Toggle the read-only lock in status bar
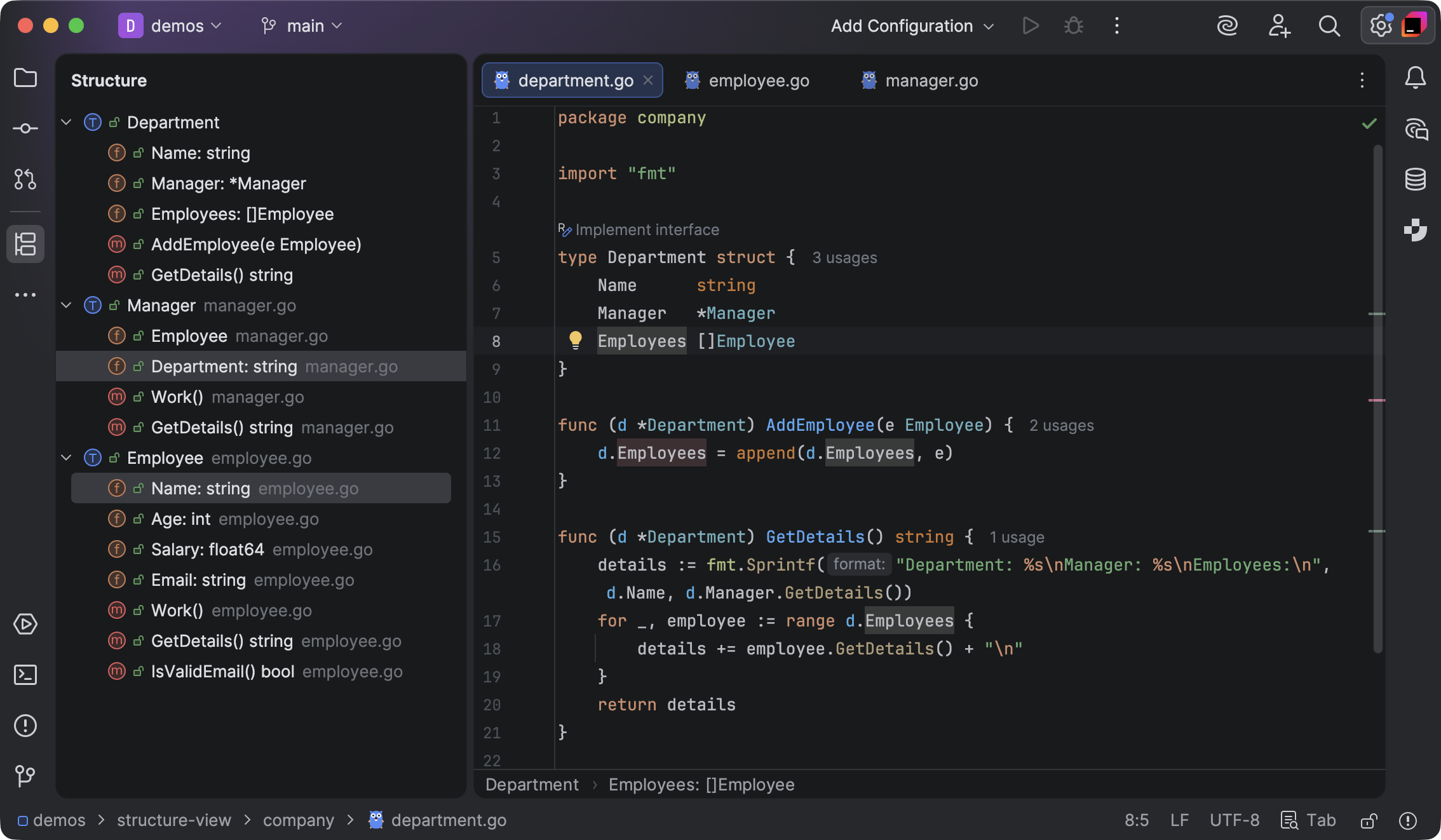 tap(1369, 820)
